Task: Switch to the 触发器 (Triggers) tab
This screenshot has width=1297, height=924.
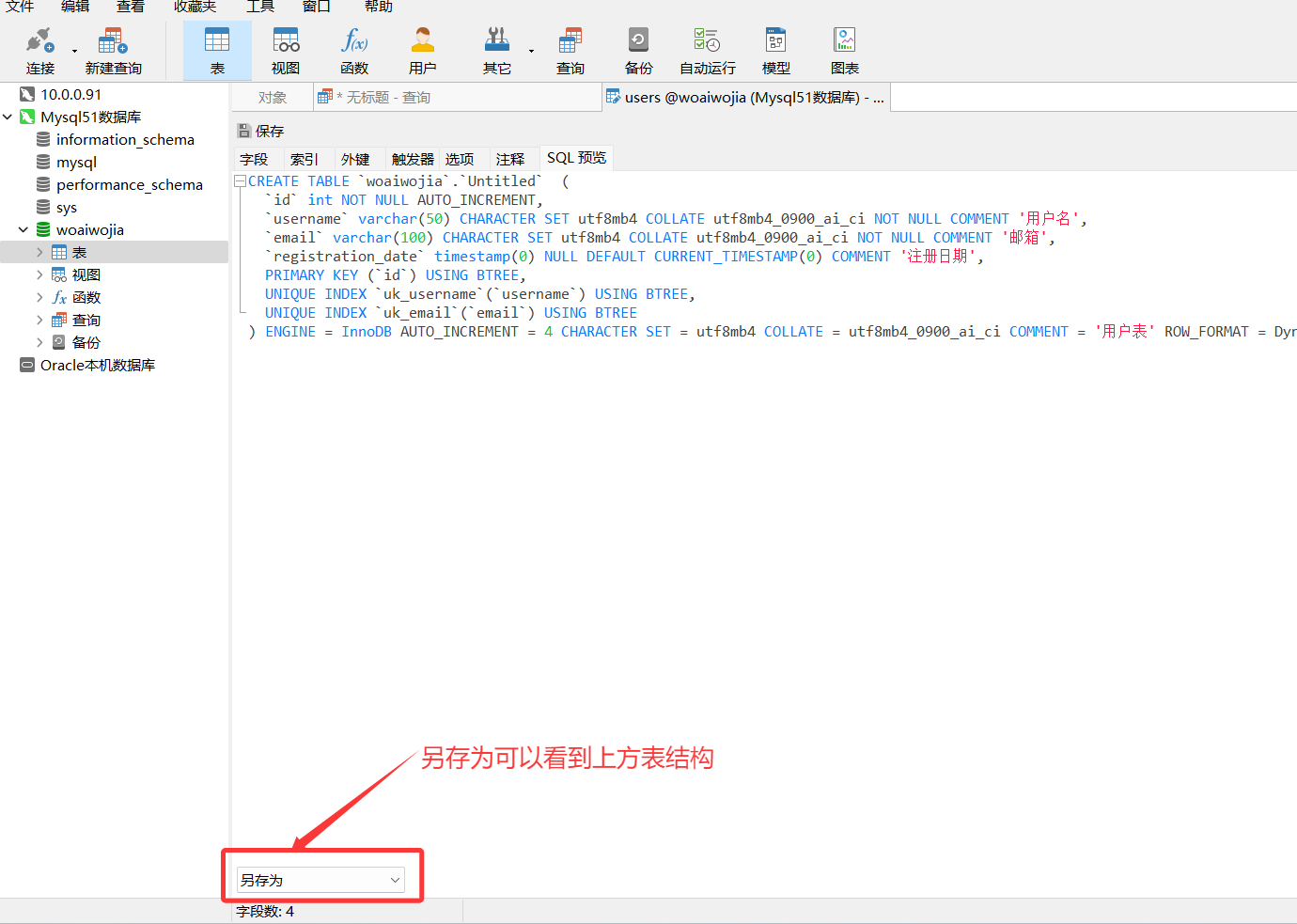Action: [413, 160]
